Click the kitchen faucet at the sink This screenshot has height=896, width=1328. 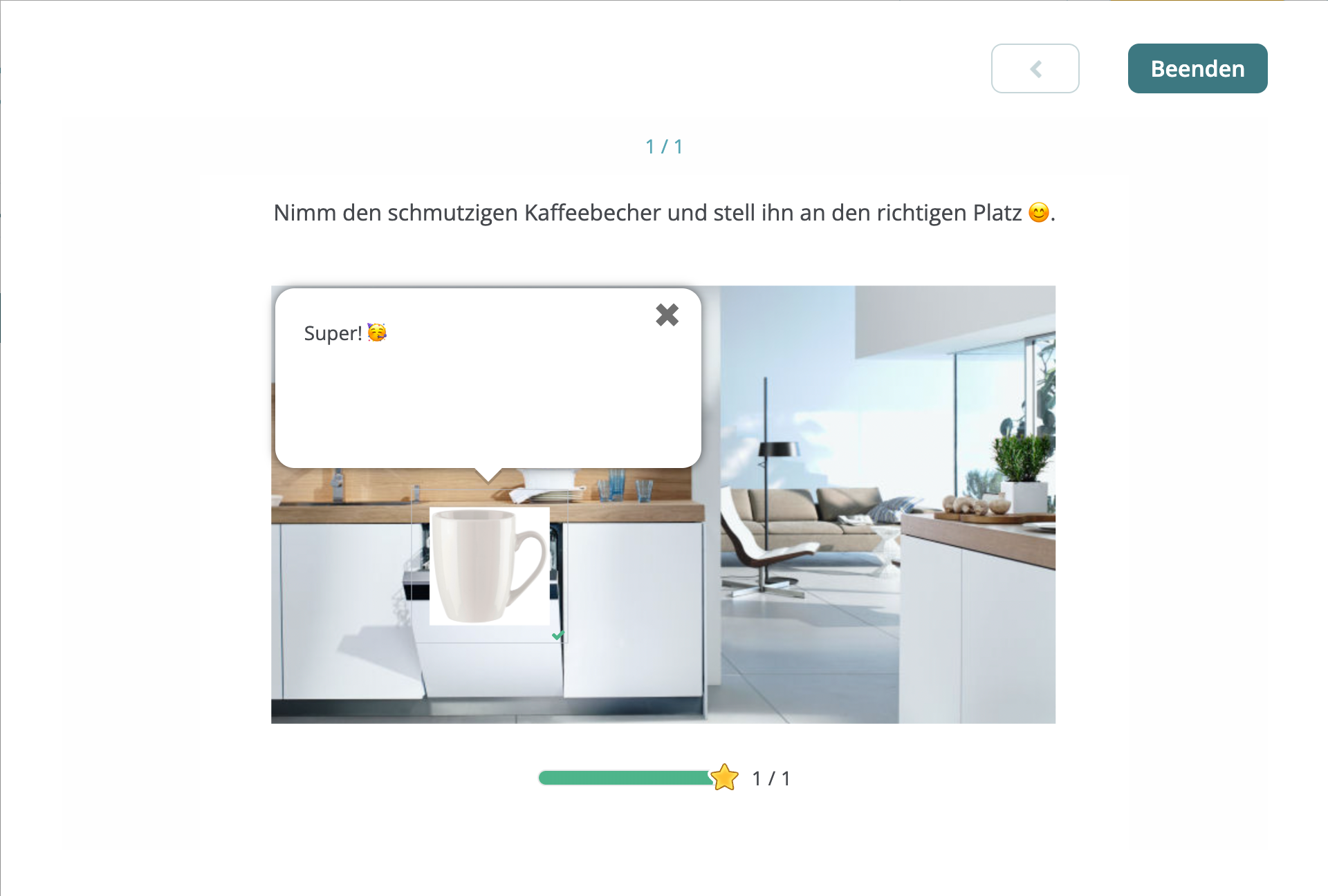click(x=337, y=485)
